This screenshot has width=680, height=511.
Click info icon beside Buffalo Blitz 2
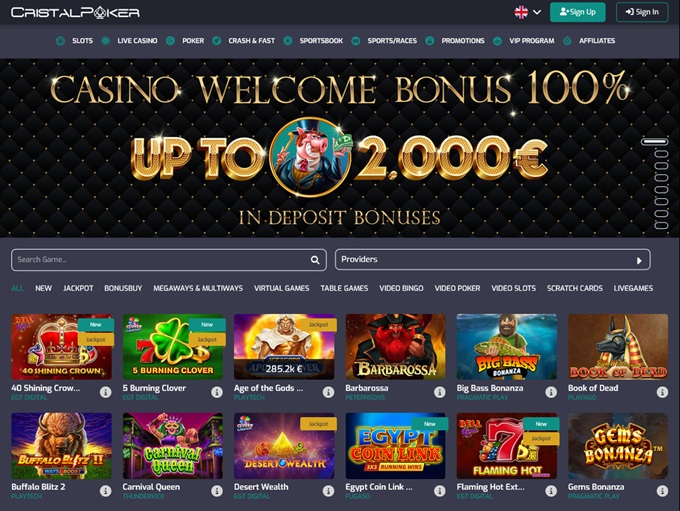105,491
